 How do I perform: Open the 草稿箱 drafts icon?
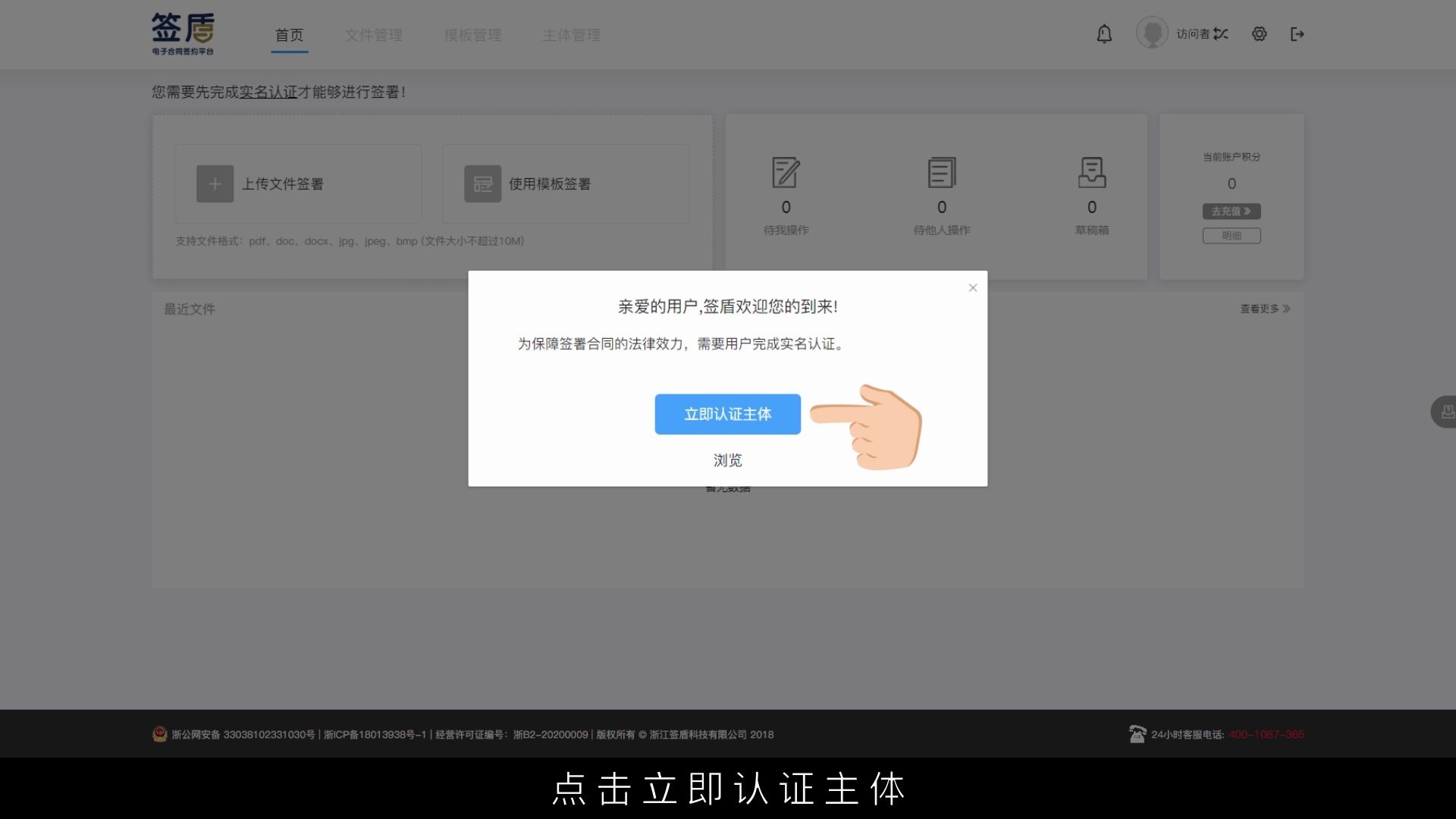(x=1091, y=173)
